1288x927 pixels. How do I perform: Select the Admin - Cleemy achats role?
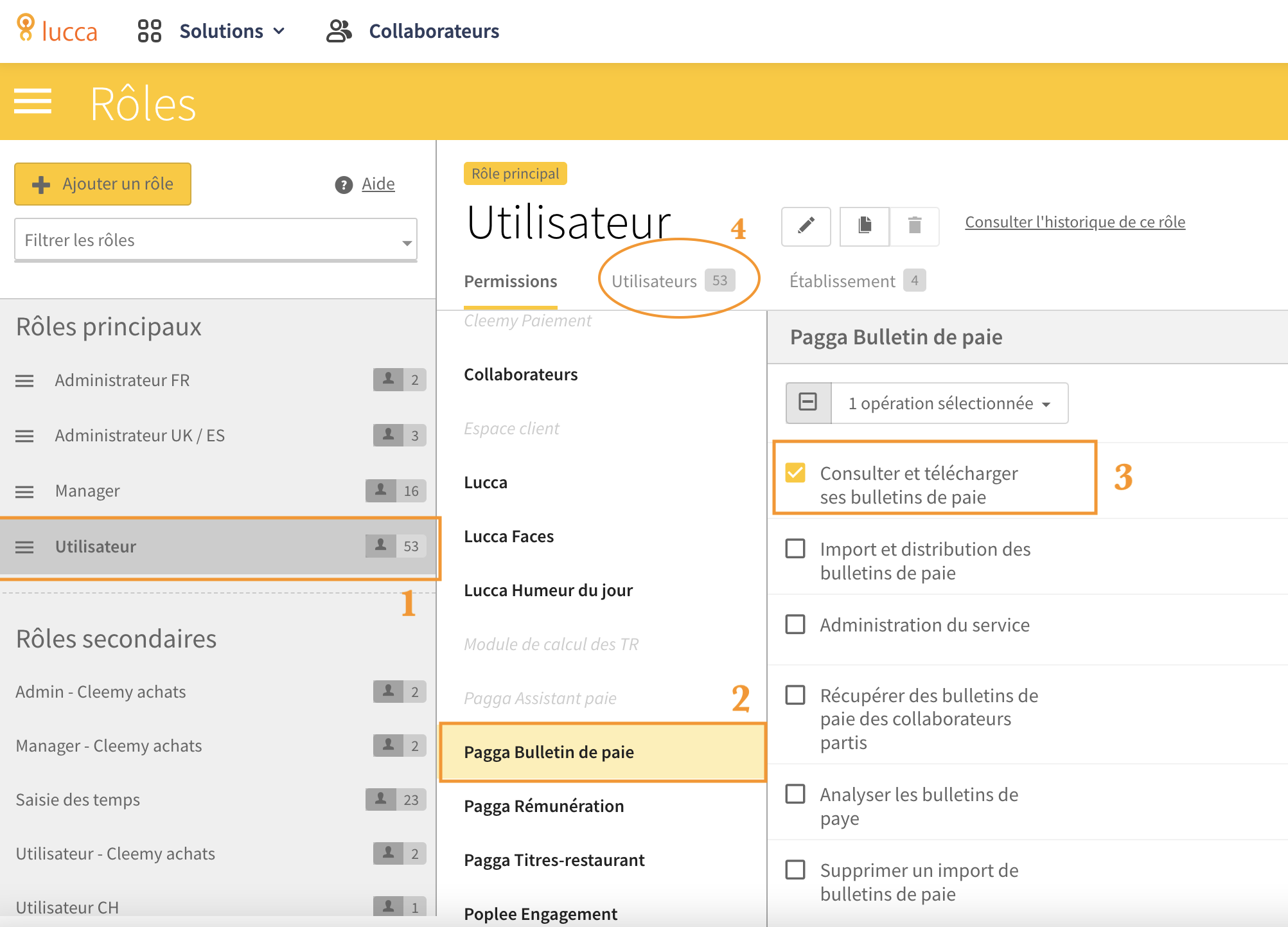(218, 691)
